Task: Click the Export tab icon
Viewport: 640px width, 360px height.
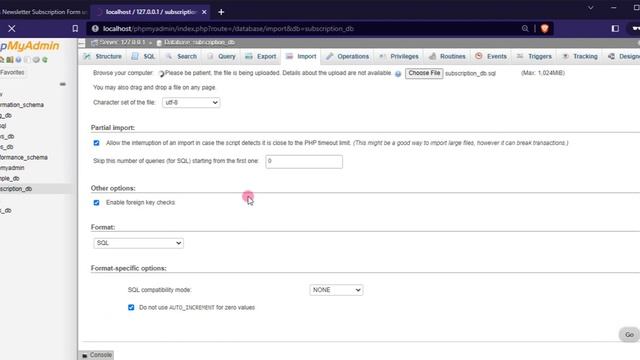Action: [x=249, y=56]
